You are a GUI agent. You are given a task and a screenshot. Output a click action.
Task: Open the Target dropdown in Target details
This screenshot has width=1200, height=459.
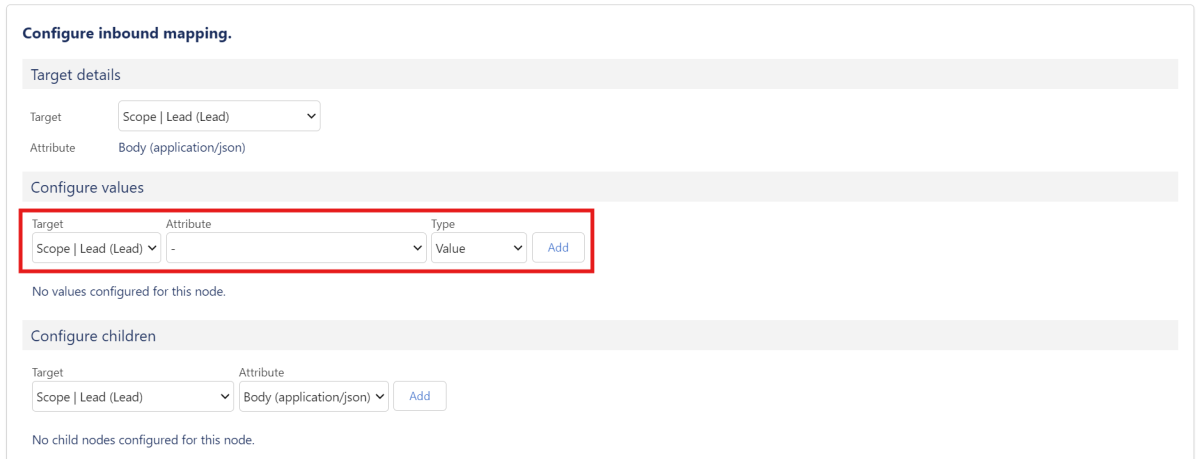[x=219, y=117]
